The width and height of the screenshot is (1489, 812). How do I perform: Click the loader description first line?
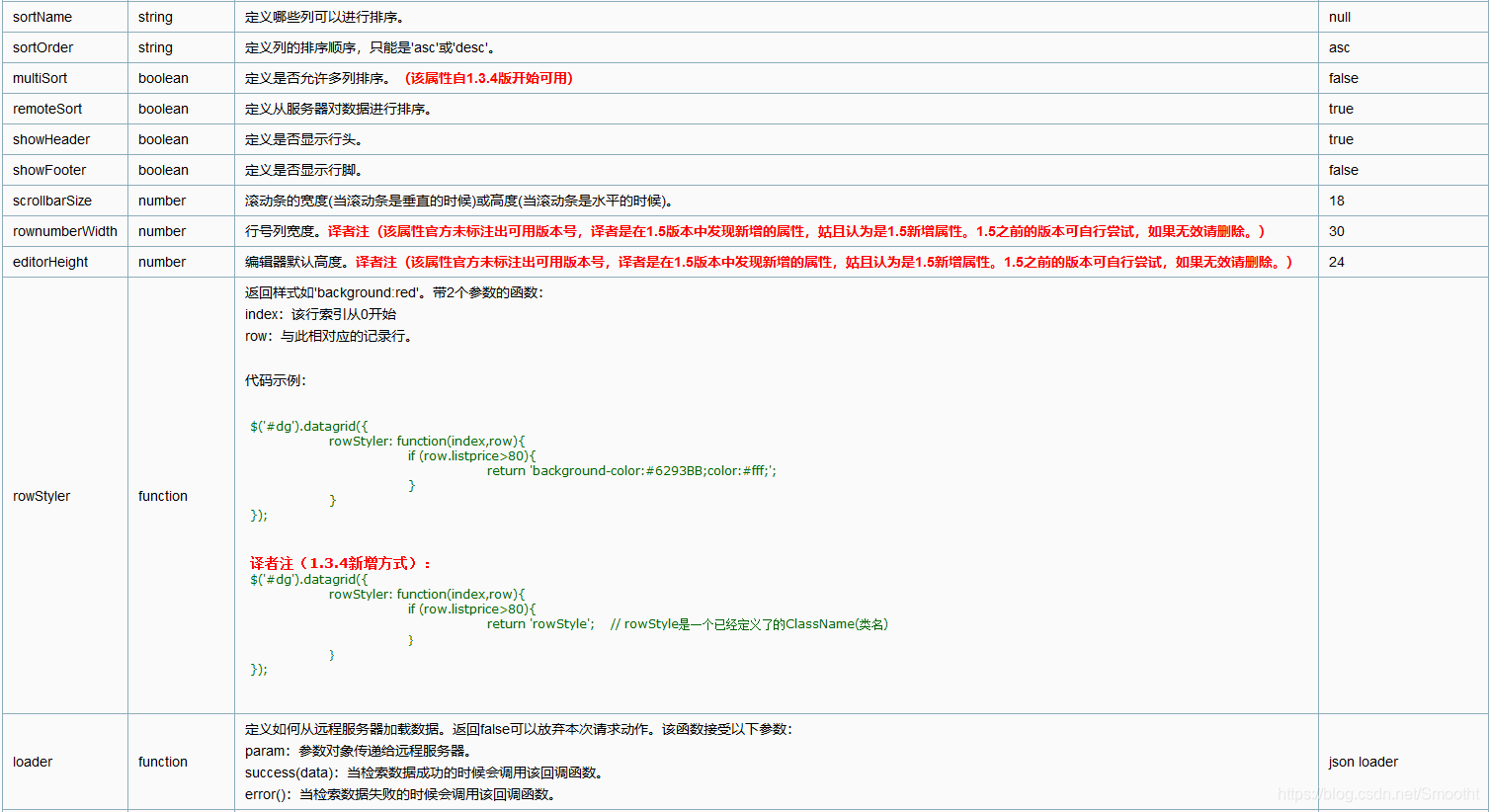coord(519,729)
